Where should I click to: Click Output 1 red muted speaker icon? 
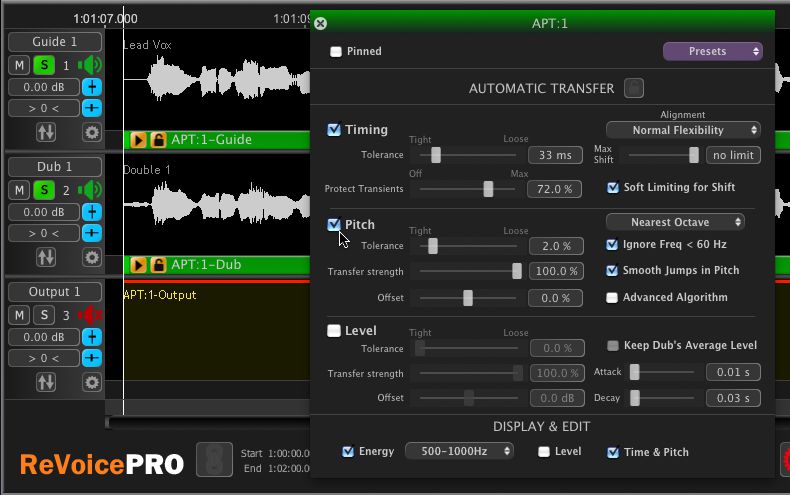[x=90, y=315]
